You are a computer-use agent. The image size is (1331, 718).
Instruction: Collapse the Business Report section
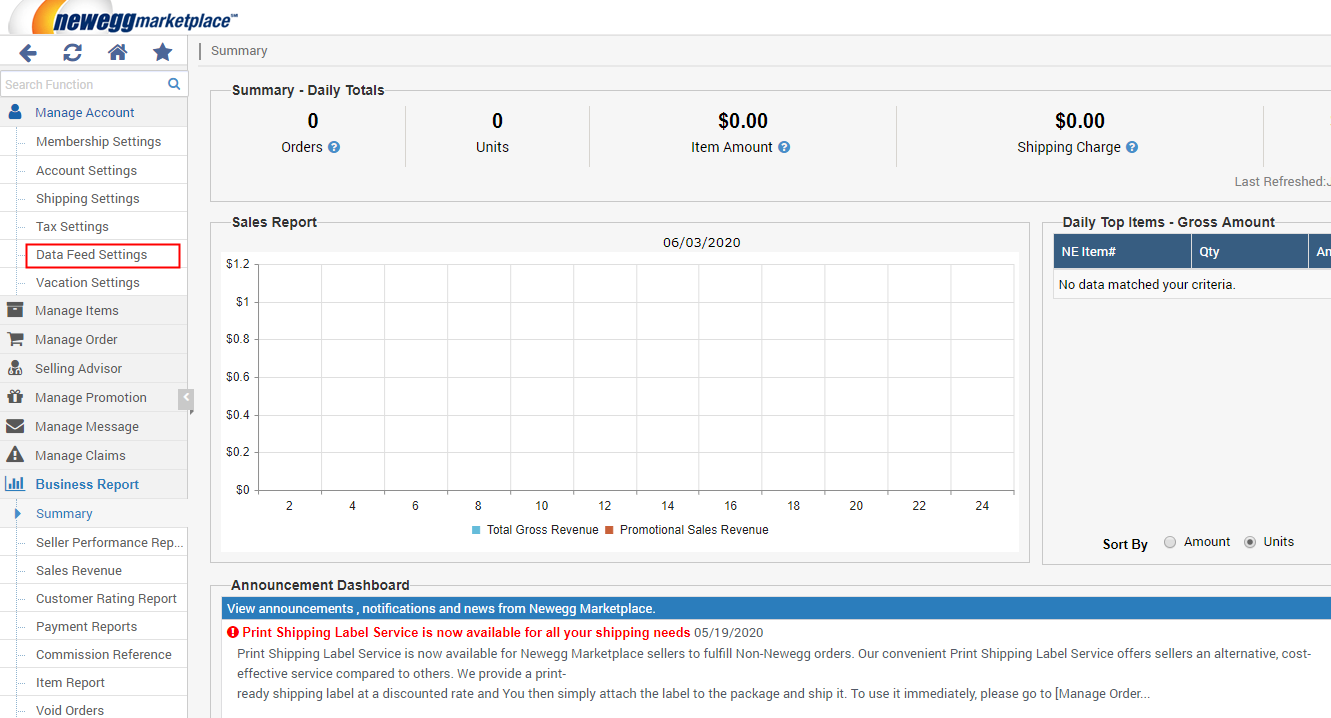[93, 484]
